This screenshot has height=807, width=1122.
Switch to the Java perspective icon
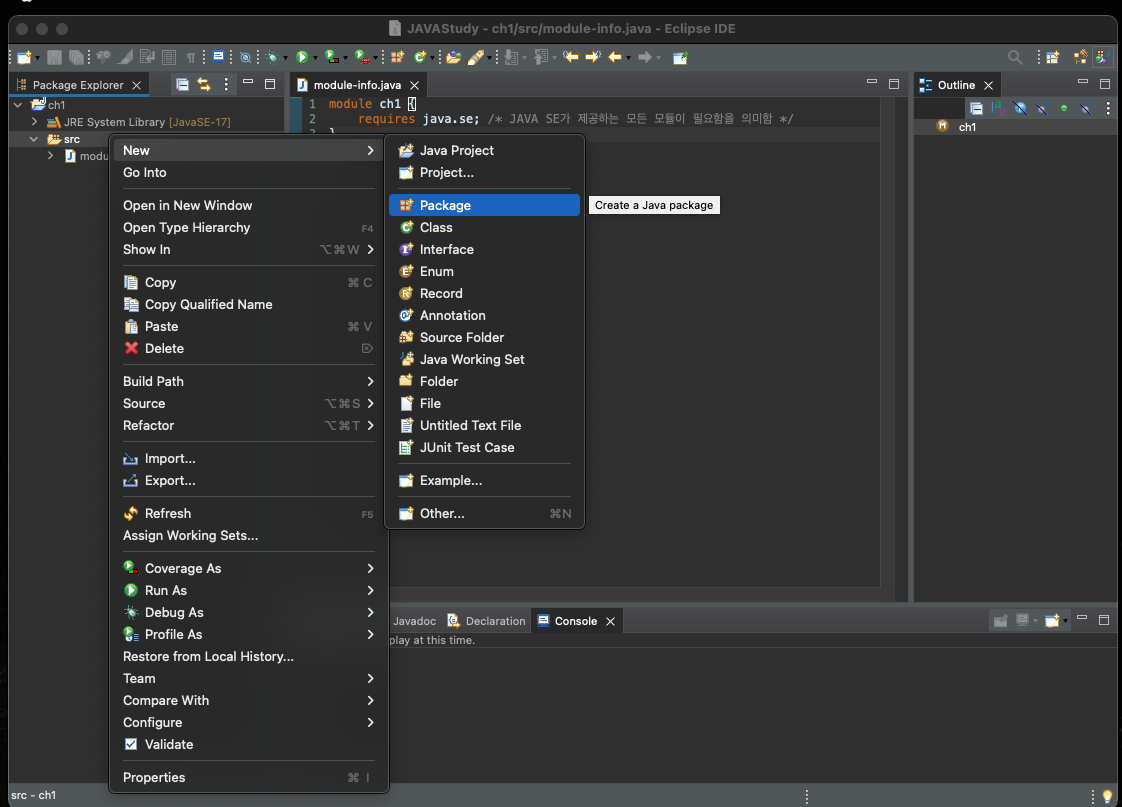1102,57
